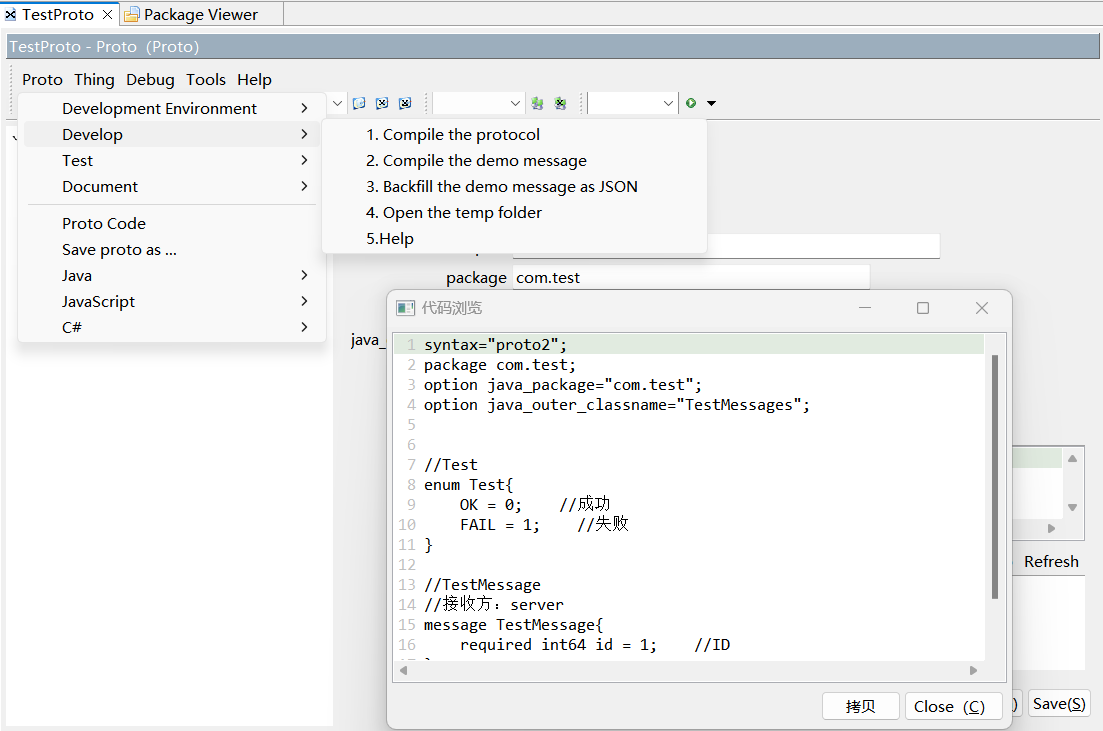Click the up arrow of the list above Refresh
Screen dimensions: 1103x731
click(1073, 459)
